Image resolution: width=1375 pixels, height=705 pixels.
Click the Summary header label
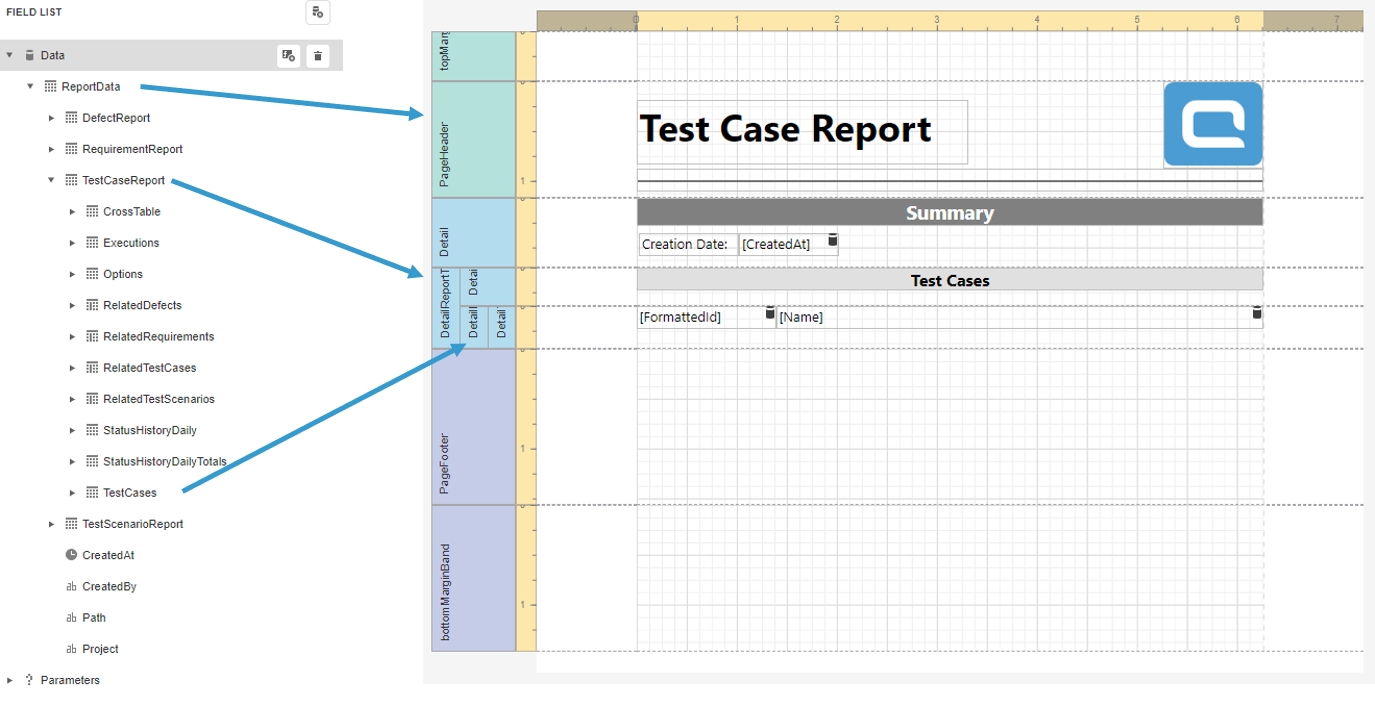pyautogui.click(x=949, y=213)
